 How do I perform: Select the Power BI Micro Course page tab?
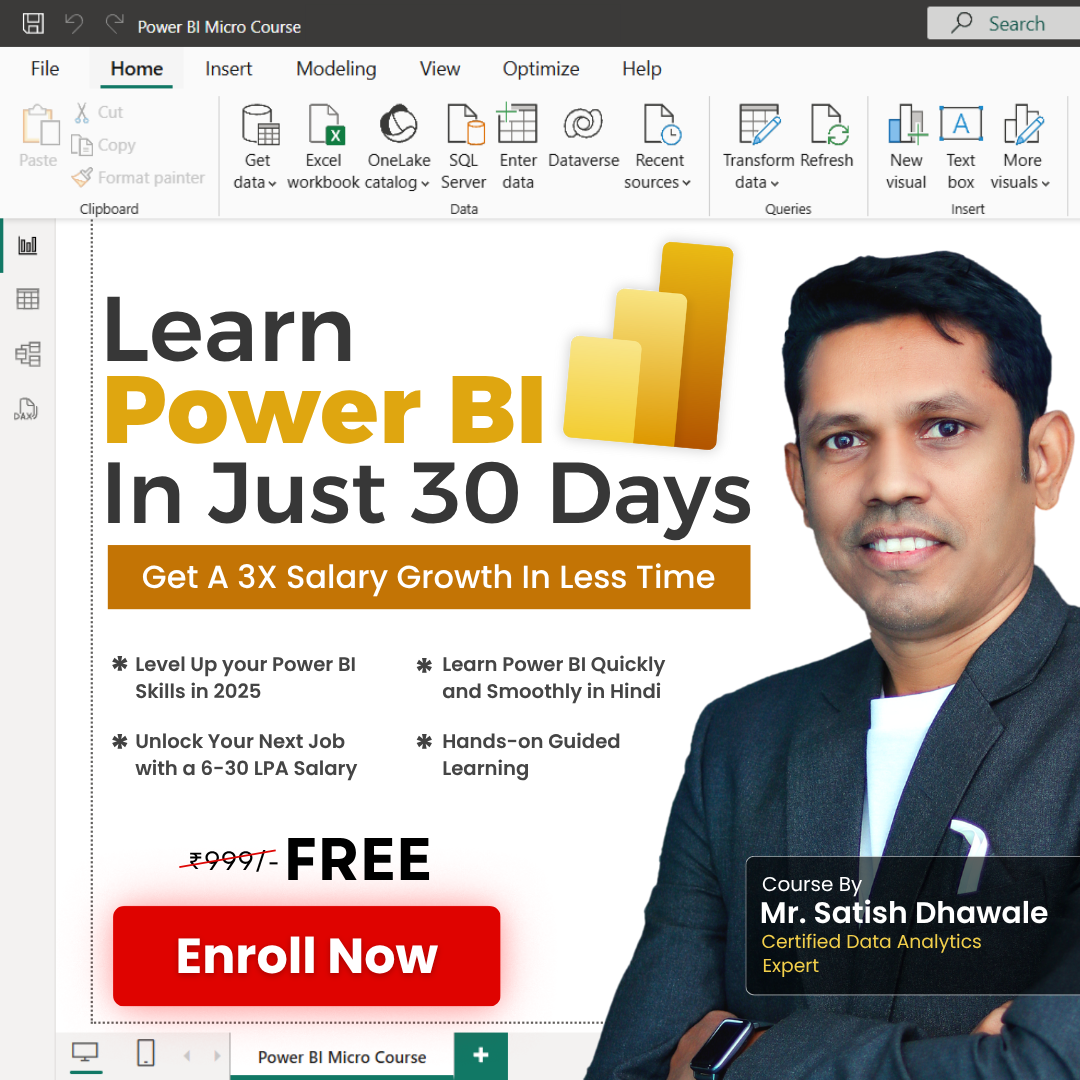click(342, 1057)
